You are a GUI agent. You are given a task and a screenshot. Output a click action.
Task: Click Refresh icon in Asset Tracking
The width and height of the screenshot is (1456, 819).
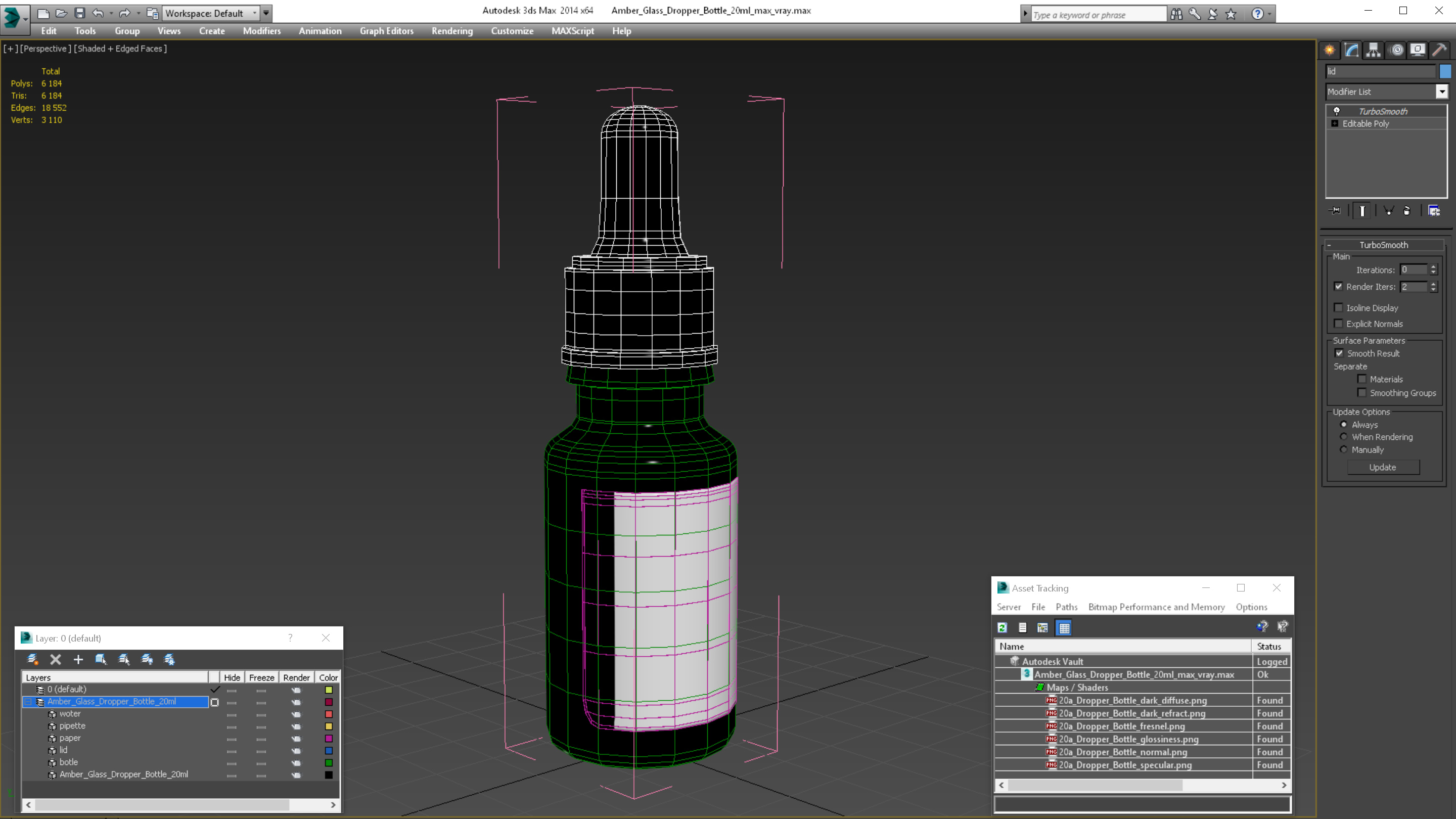coord(1002,627)
